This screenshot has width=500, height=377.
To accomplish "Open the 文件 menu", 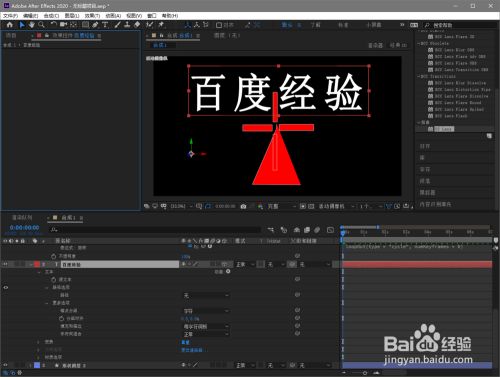I will click(10, 16).
